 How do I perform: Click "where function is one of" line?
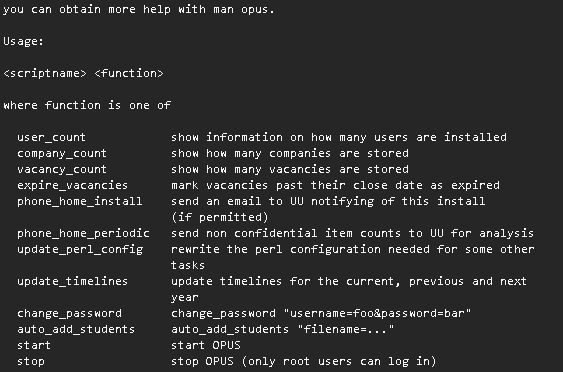click(87, 105)
